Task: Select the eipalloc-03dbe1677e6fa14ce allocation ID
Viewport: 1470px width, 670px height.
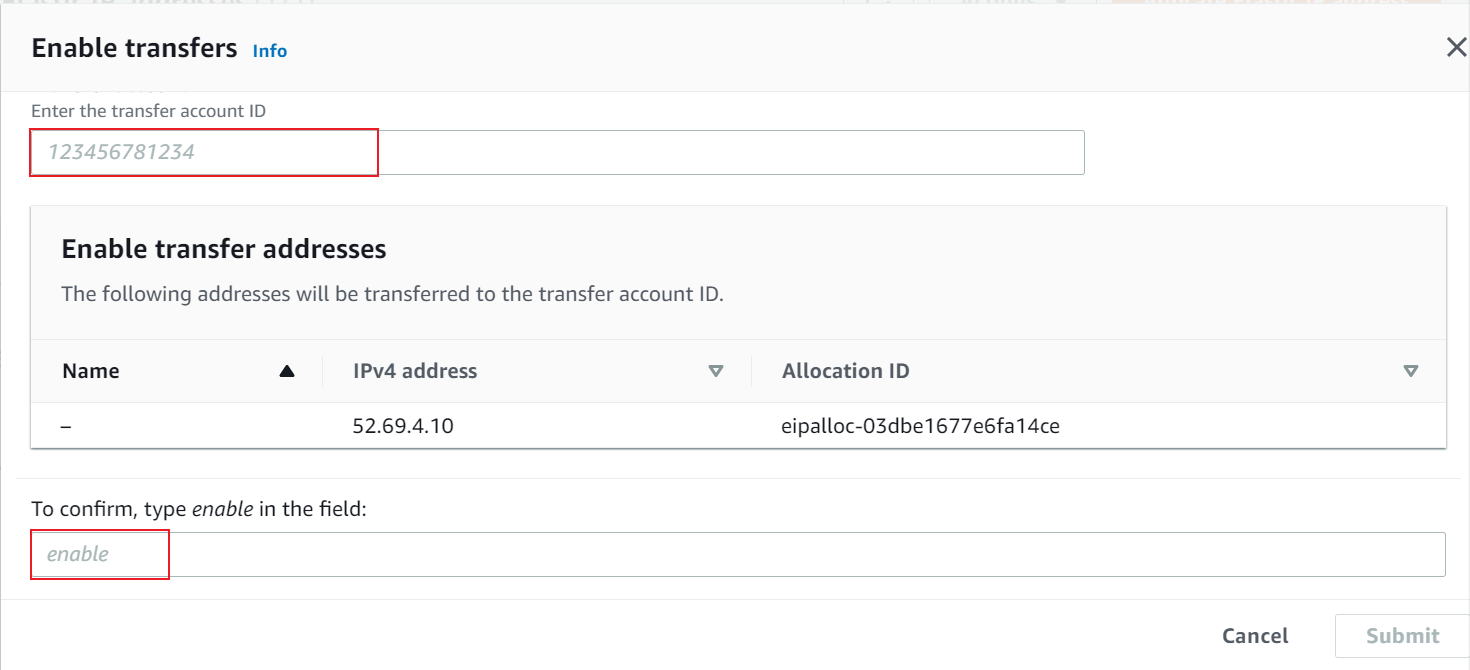Action: click(x=920, y=426)
